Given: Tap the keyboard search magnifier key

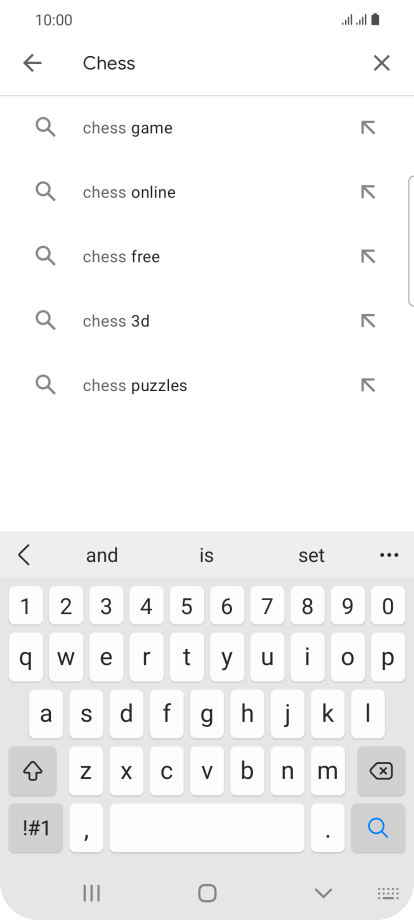Looking at the screenshot, I should (x=378, y=828).
